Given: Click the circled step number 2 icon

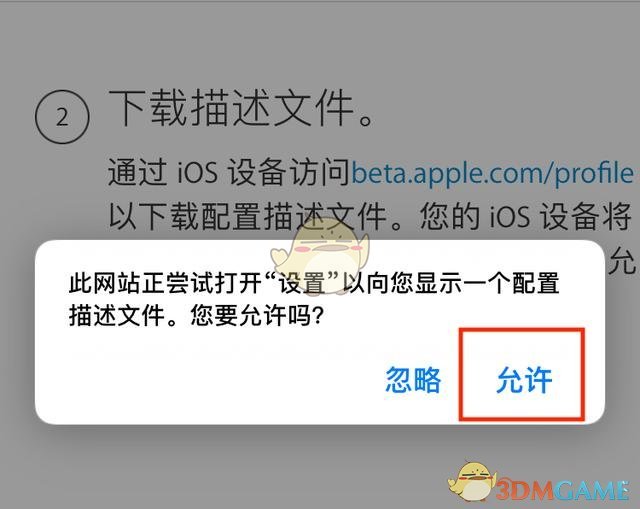Looking at the screenshot, I should pyautogui.click(x=62, y=117).
